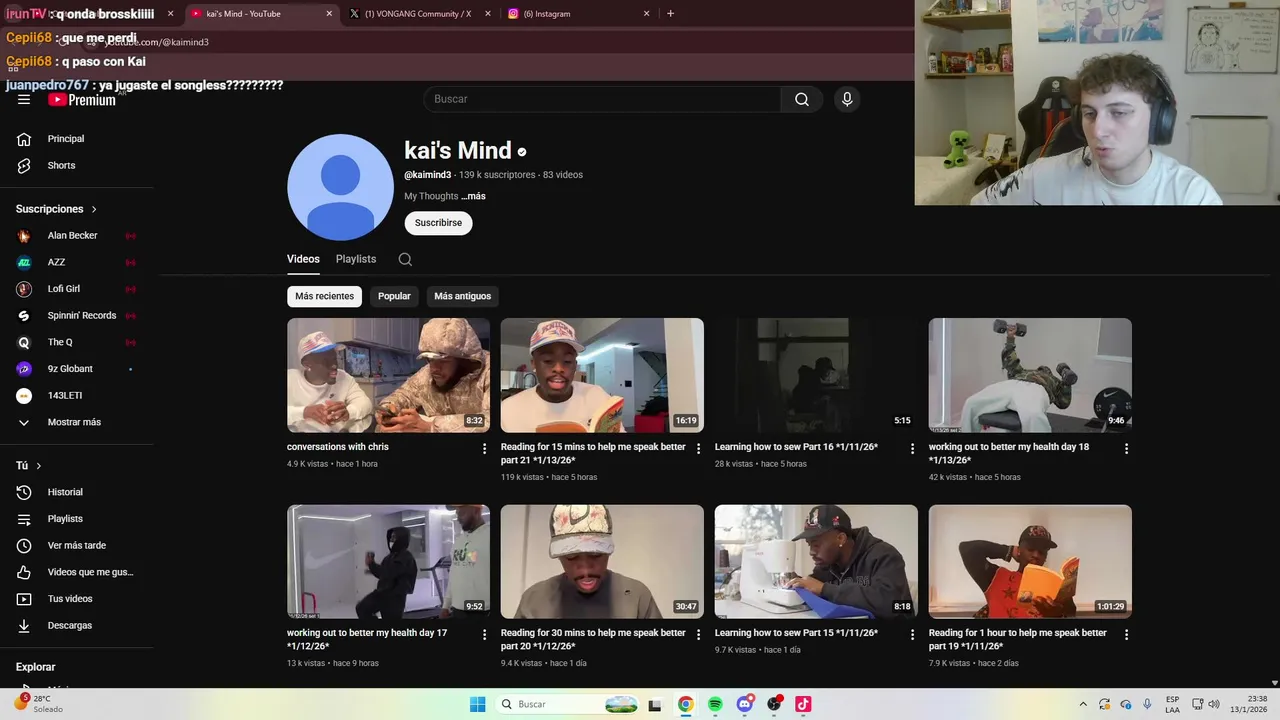
Task: Open the Alan Becker subscription
Action: point(72,236)
